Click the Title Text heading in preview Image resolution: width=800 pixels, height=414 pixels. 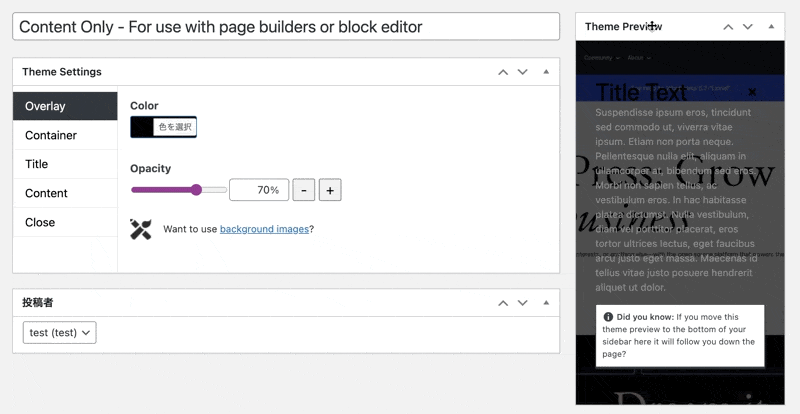[641, 93]
